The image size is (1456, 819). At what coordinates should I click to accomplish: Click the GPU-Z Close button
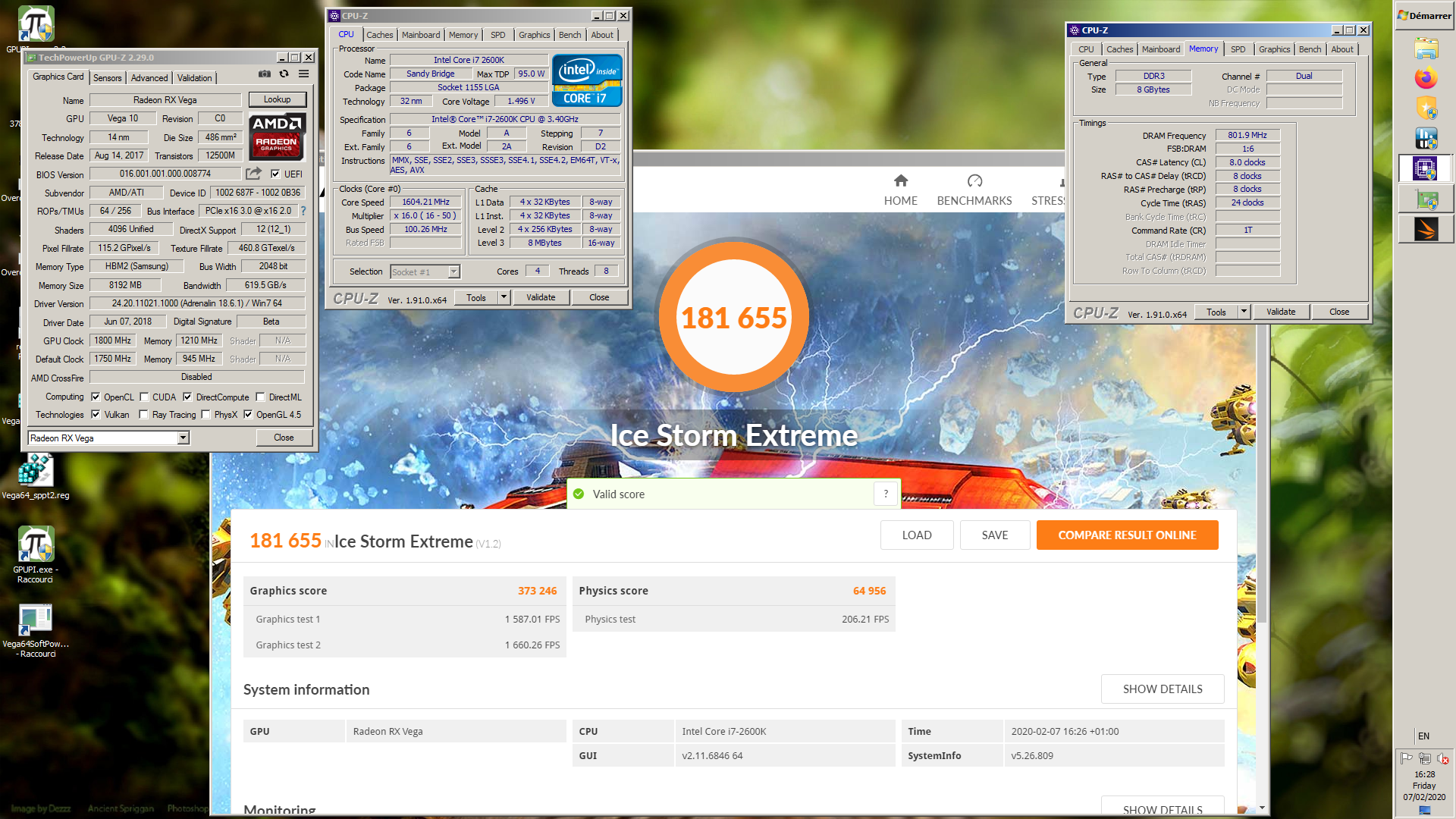[284, 438]
